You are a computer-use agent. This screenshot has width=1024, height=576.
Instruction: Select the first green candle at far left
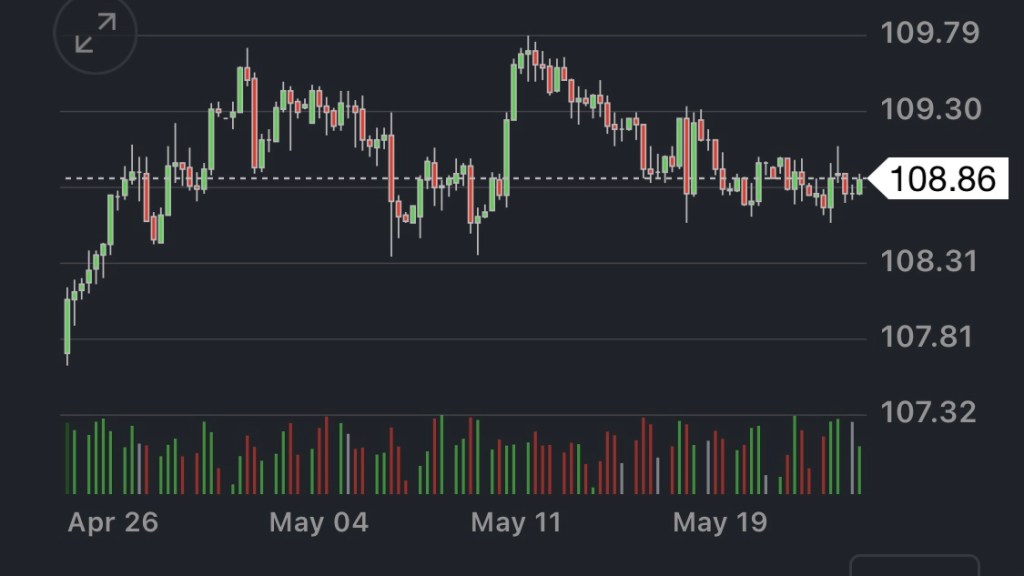coord(68,325)
